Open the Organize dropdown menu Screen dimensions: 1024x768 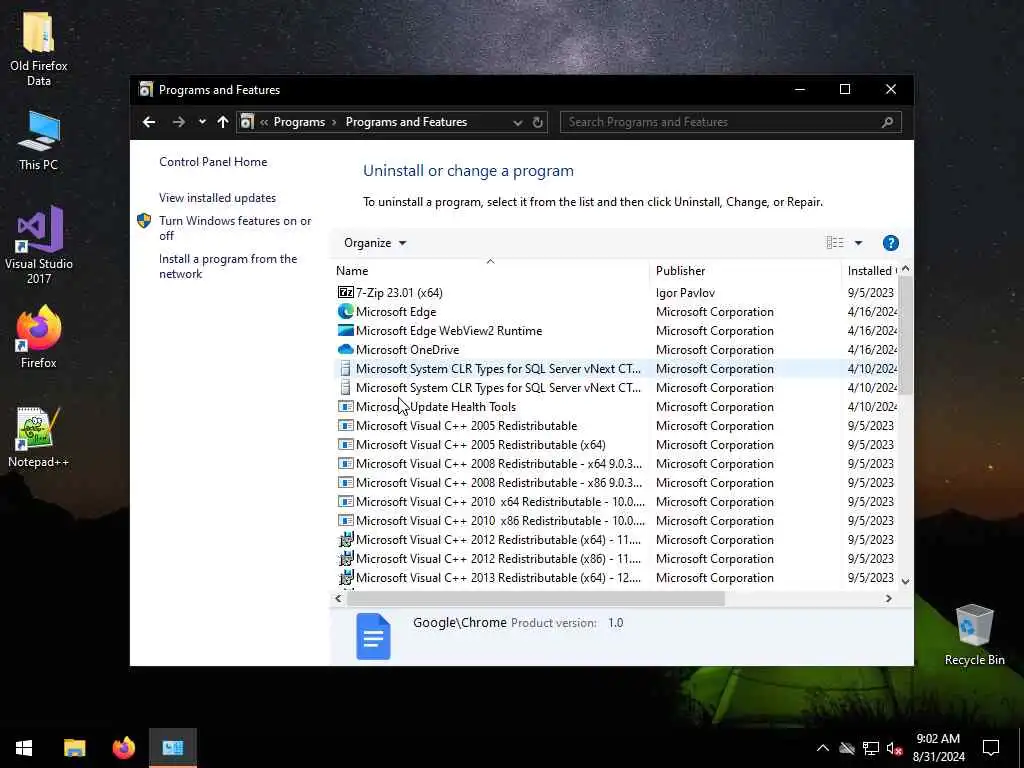375,243
